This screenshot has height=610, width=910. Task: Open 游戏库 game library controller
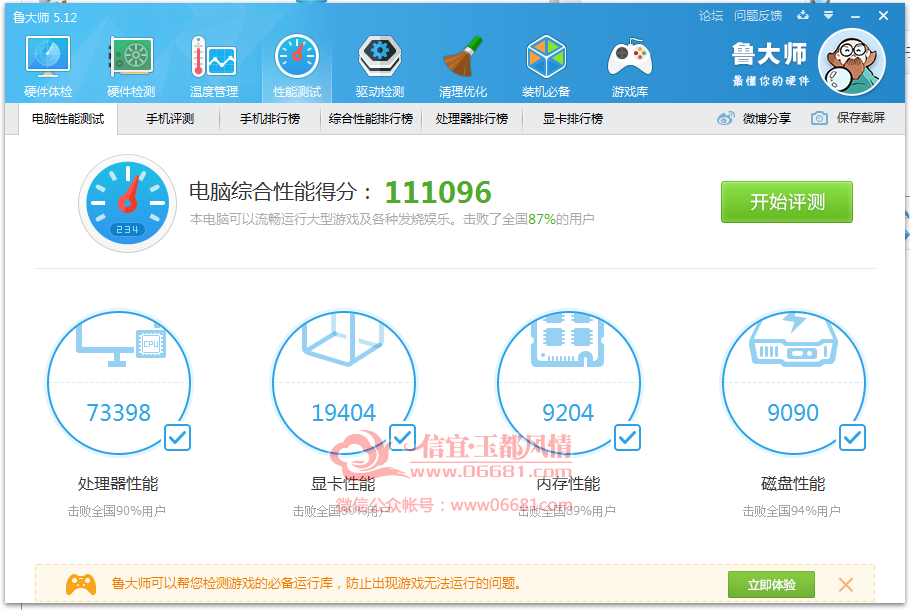(630, 66)
